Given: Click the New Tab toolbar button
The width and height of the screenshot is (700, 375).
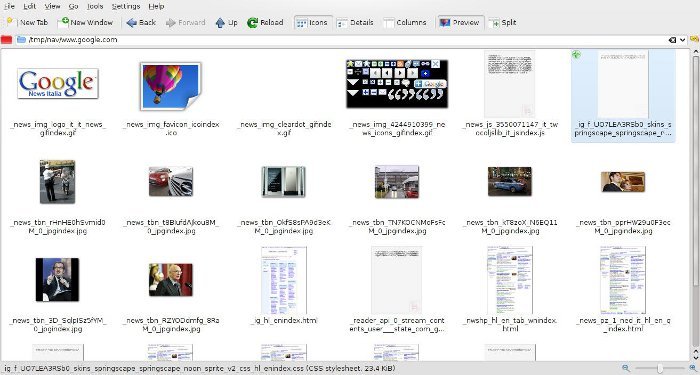Looking at the screenshot, I should [28, 22].
